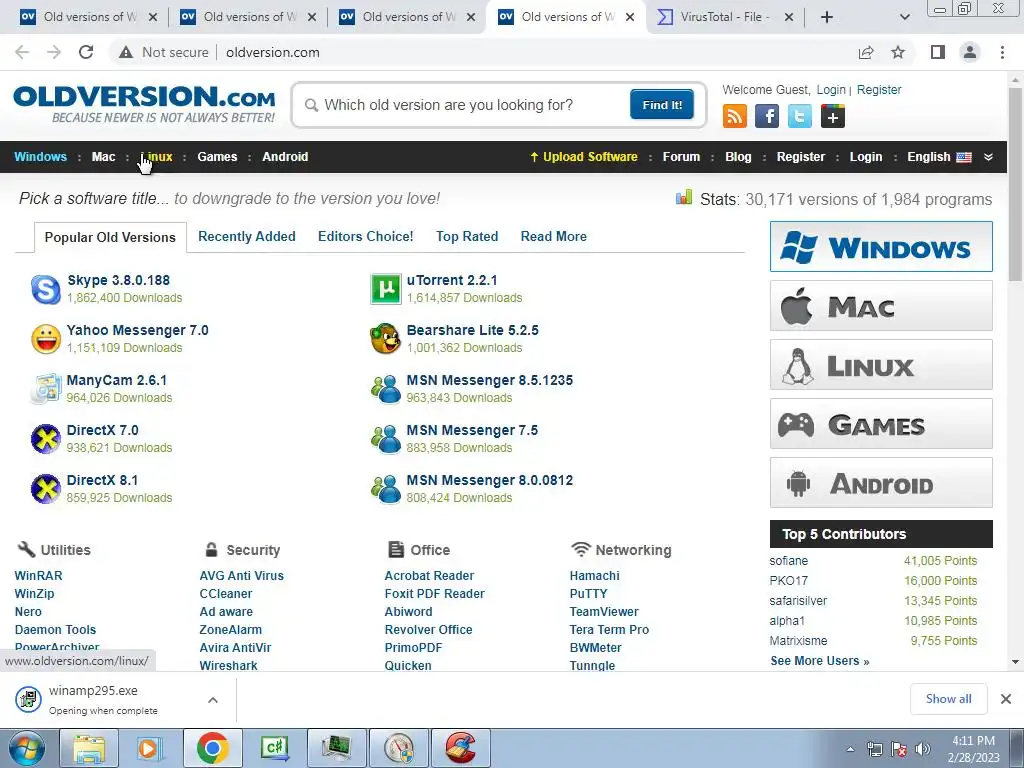Open the CCleaner link under Security
This screenshot has width=1024, height=768.
coord(226,594)
